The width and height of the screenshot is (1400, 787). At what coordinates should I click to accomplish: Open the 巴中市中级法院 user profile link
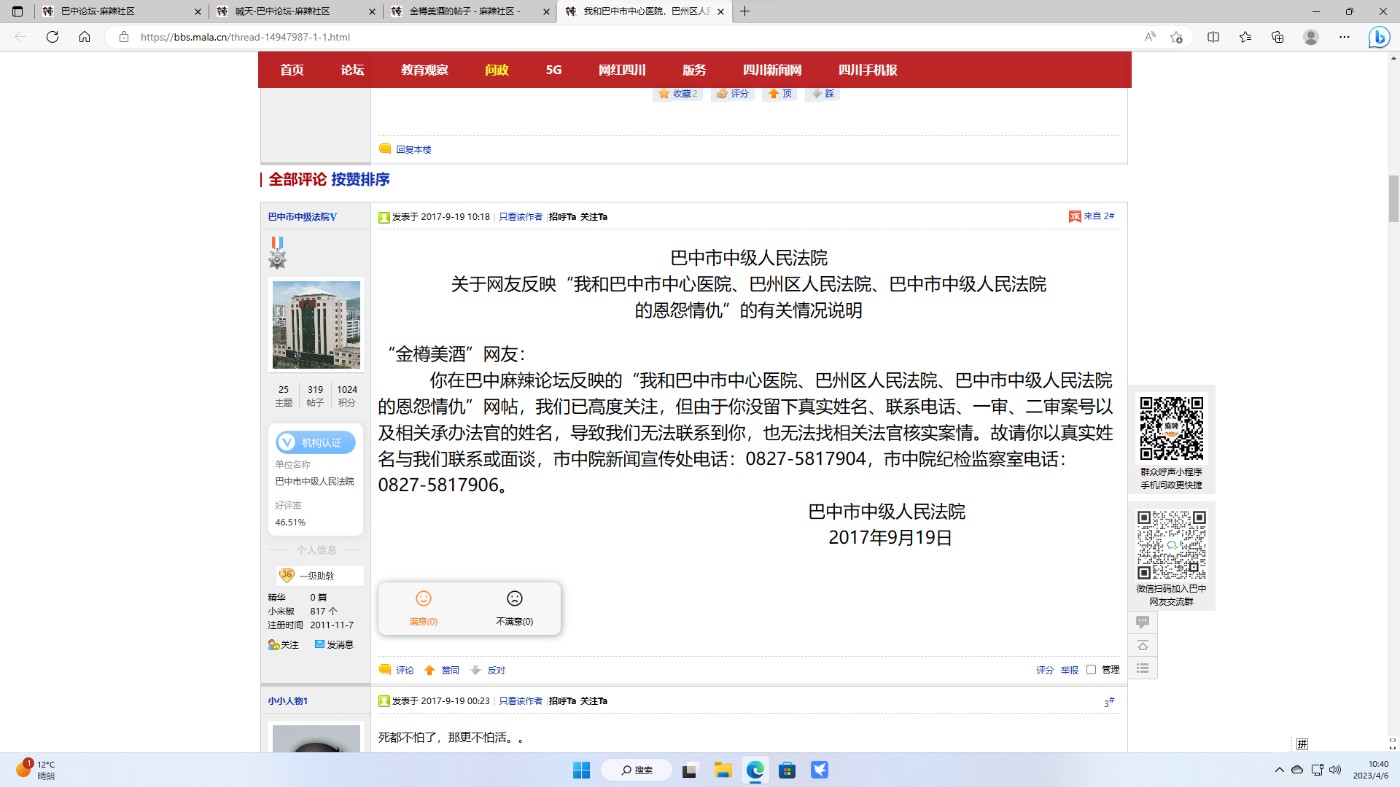point(302,217)
